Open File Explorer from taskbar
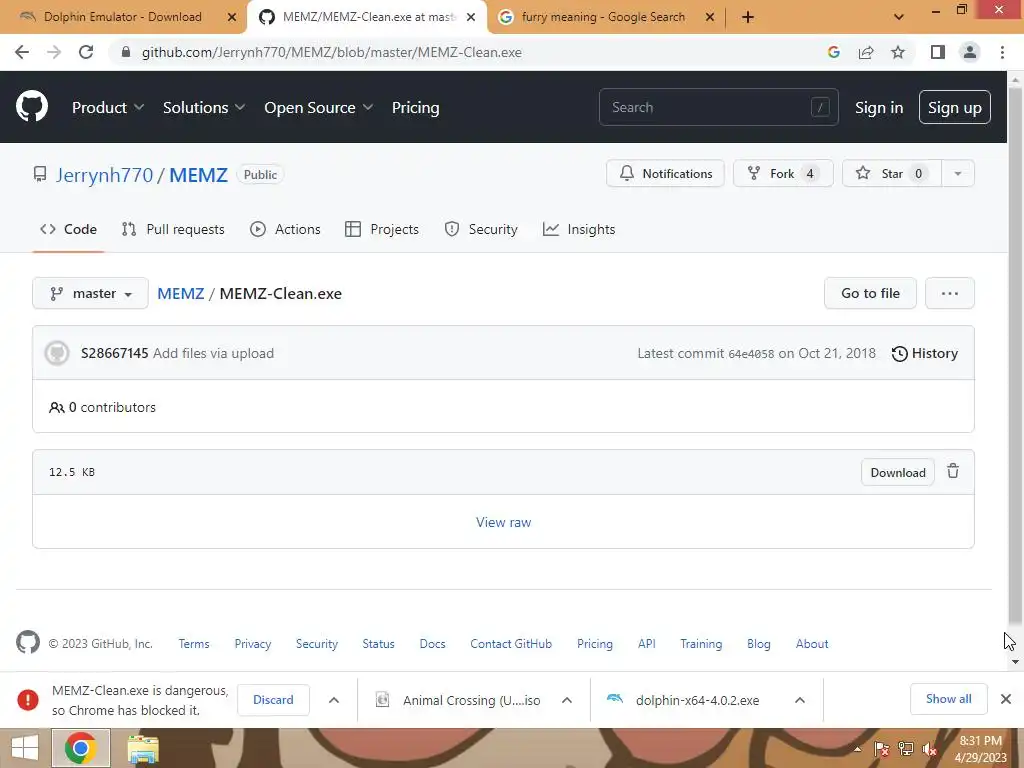This screenshot has width=1024, height=768. 142,748
